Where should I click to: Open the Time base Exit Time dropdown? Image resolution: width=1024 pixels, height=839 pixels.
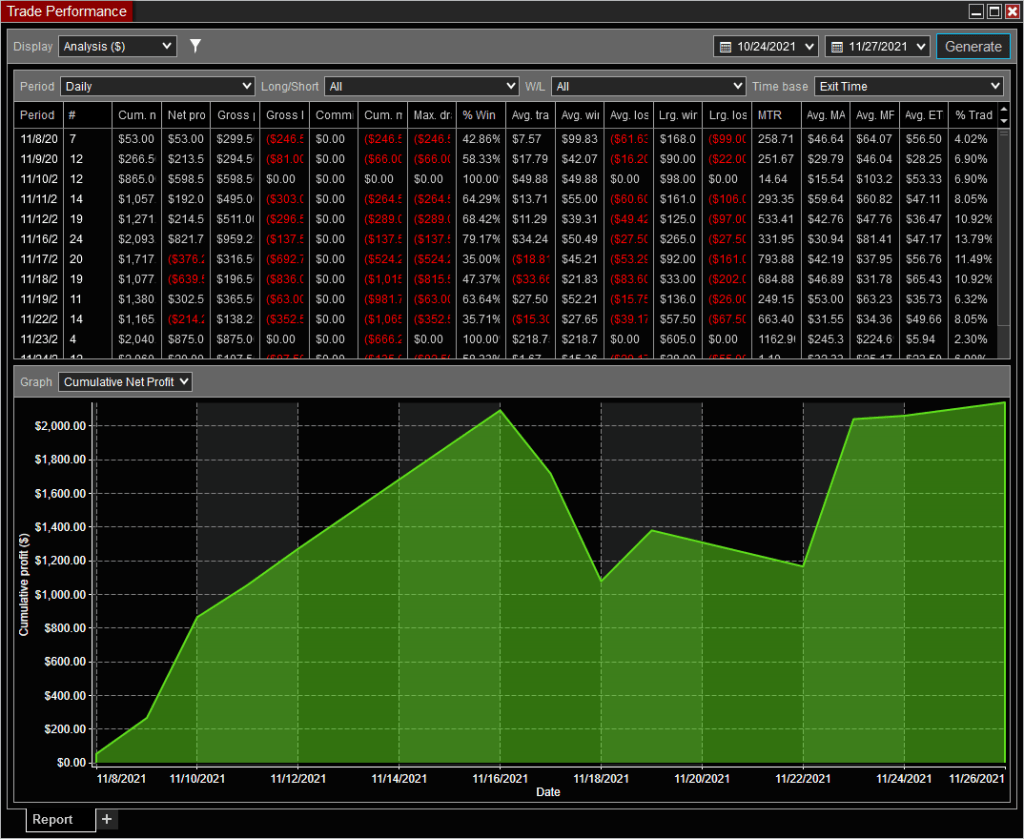pos(908,87)
